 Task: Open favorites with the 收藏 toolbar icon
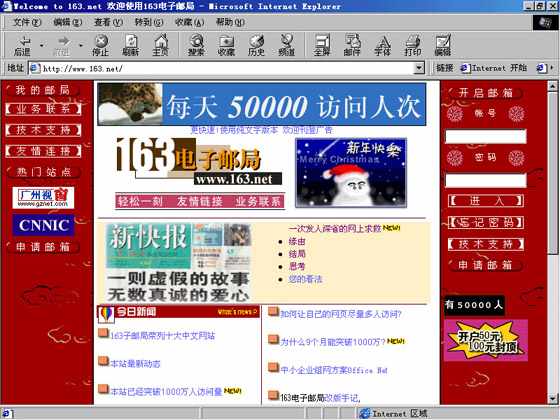226,45
